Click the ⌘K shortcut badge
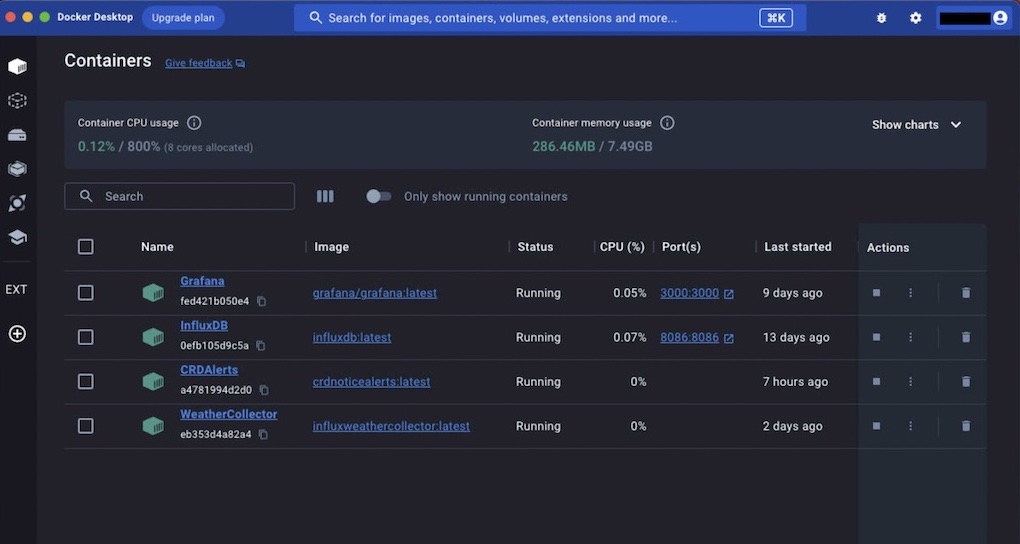Screen dimensions: 1020x544 776,18
